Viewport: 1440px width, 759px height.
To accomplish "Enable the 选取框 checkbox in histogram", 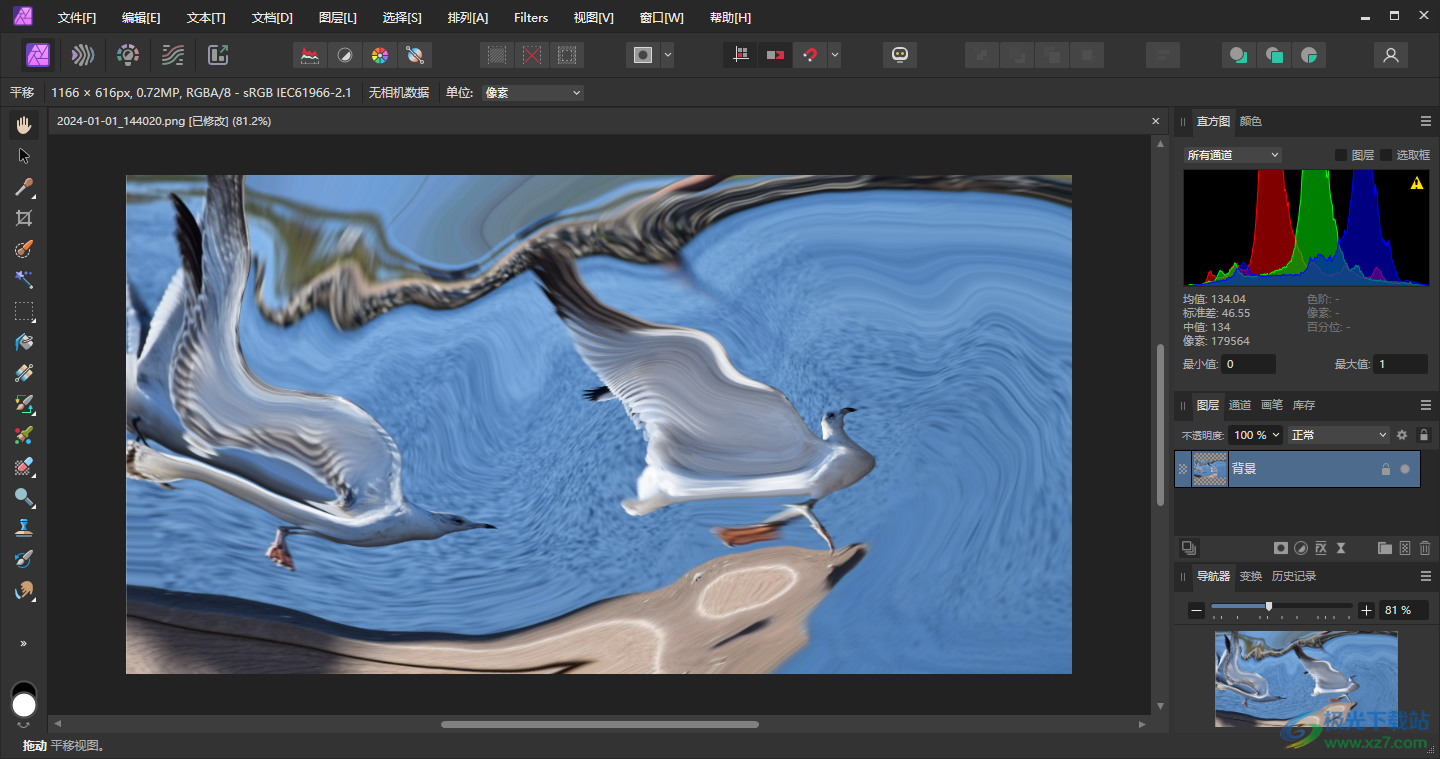I will pos(1386,155).
